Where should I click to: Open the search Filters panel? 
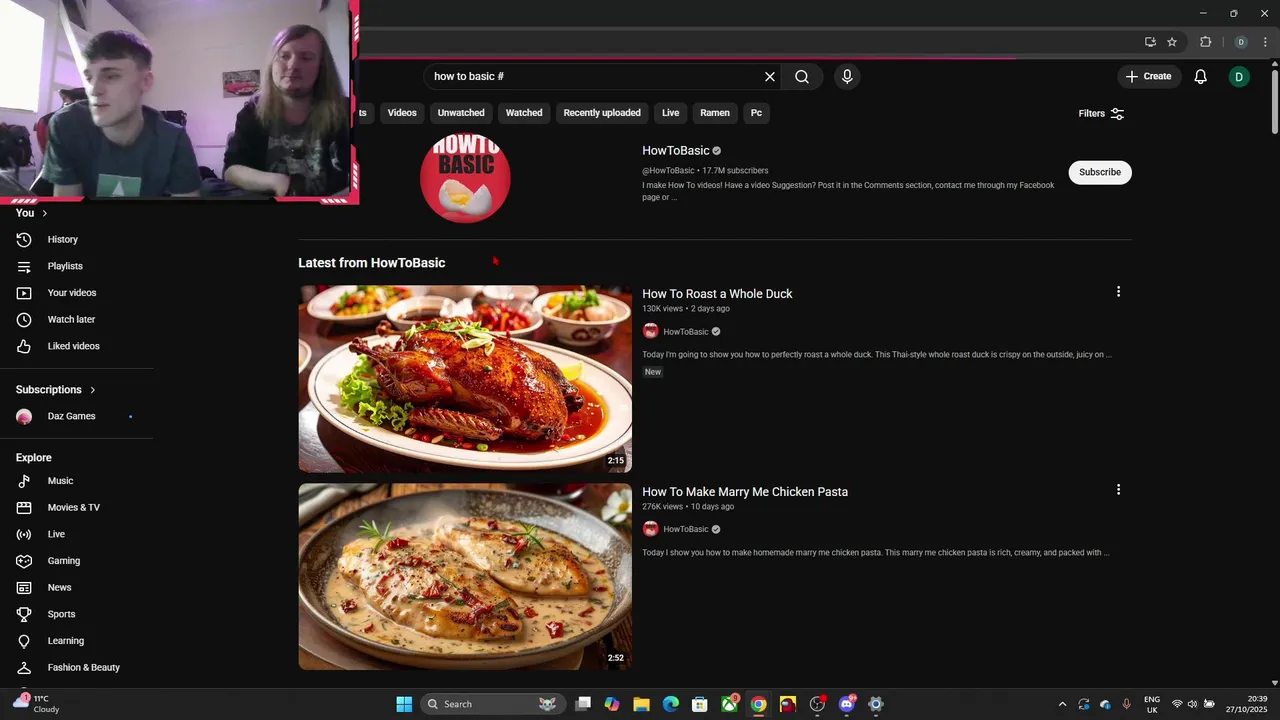1101,114
